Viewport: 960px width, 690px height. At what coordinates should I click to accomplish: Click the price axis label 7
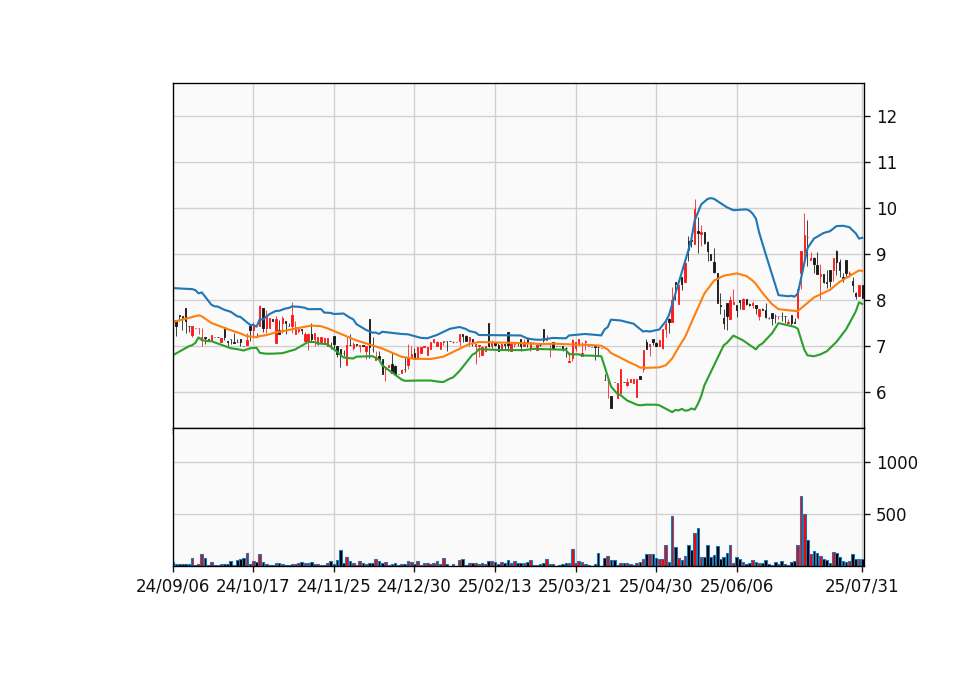(x=882, y=347)
